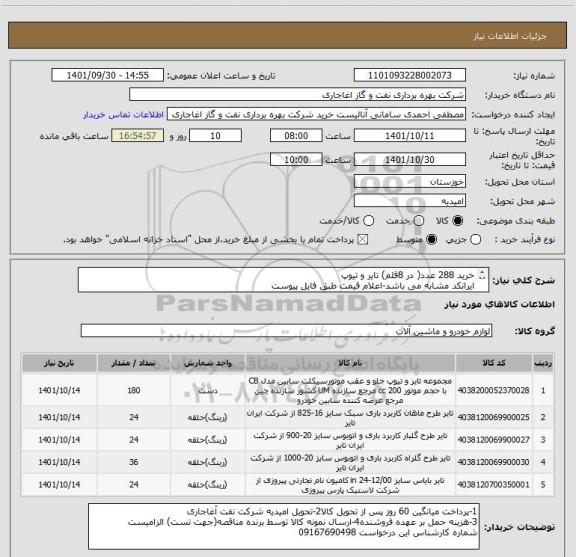
Task: Click goods code 403812070350001
Action: [x=493, y=485]
